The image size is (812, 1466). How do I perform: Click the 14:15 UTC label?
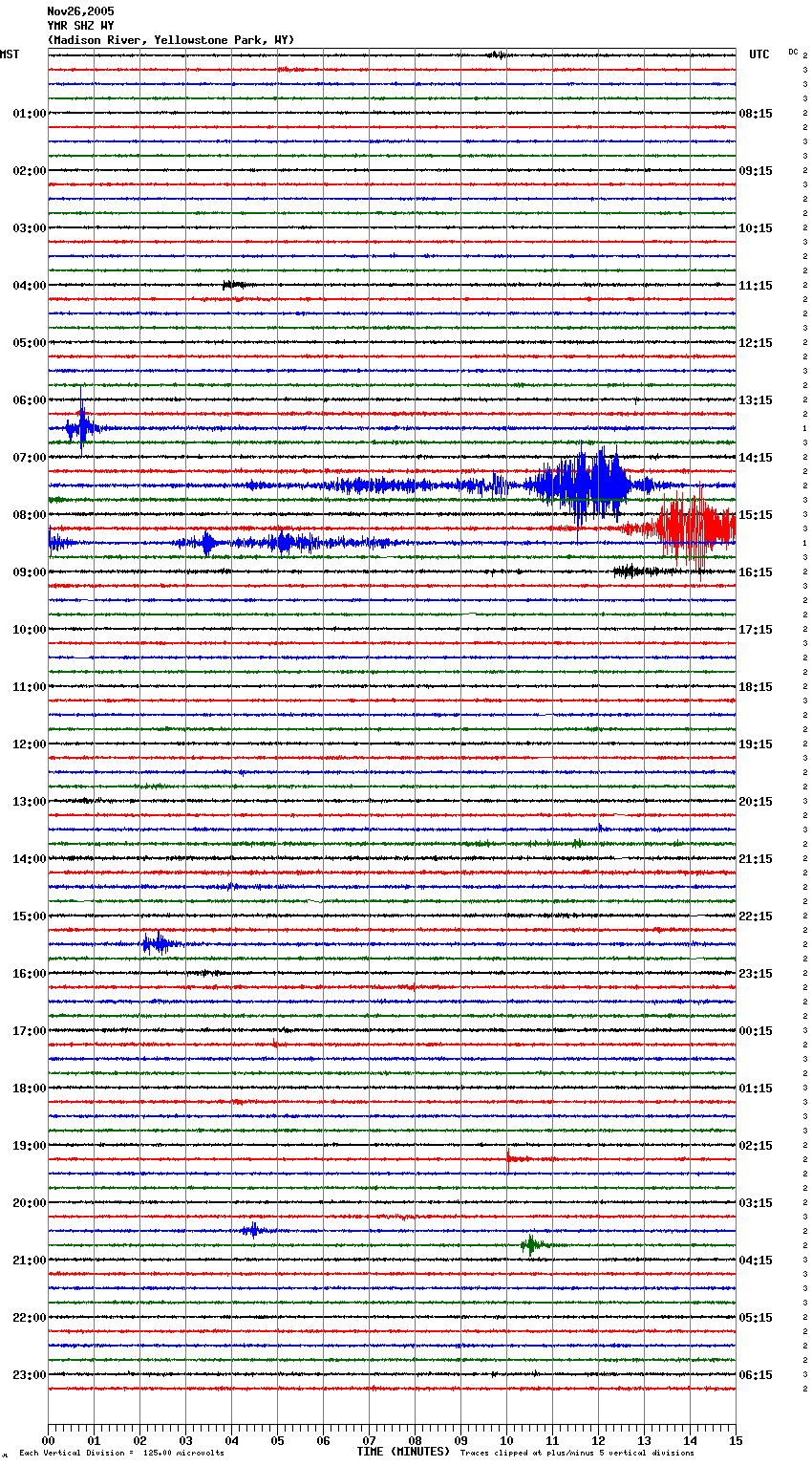pyautogui.click(x=756, y=458)
